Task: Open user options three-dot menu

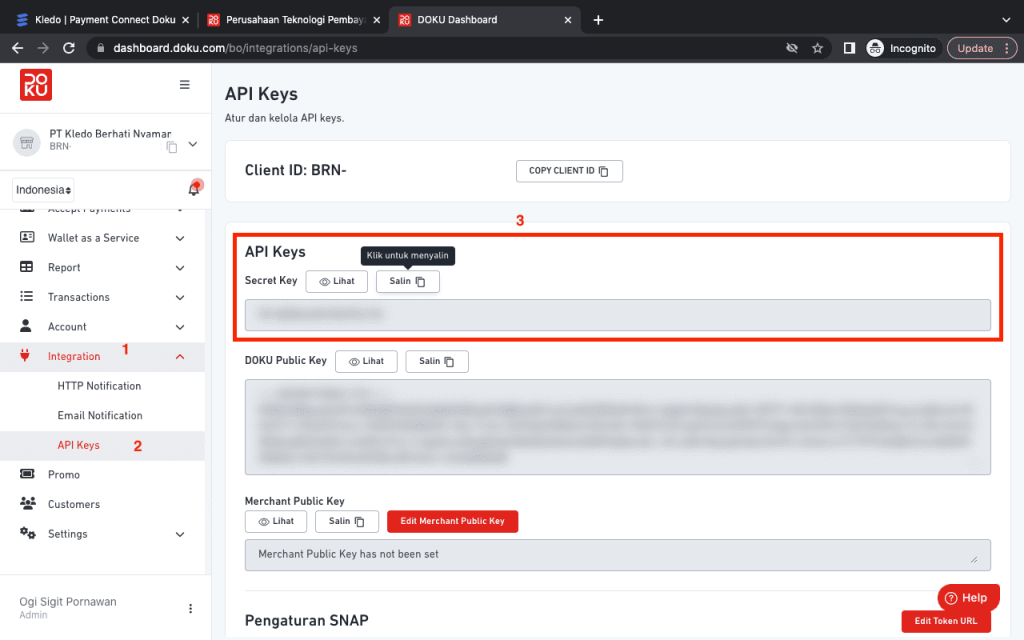Action: 190,609
